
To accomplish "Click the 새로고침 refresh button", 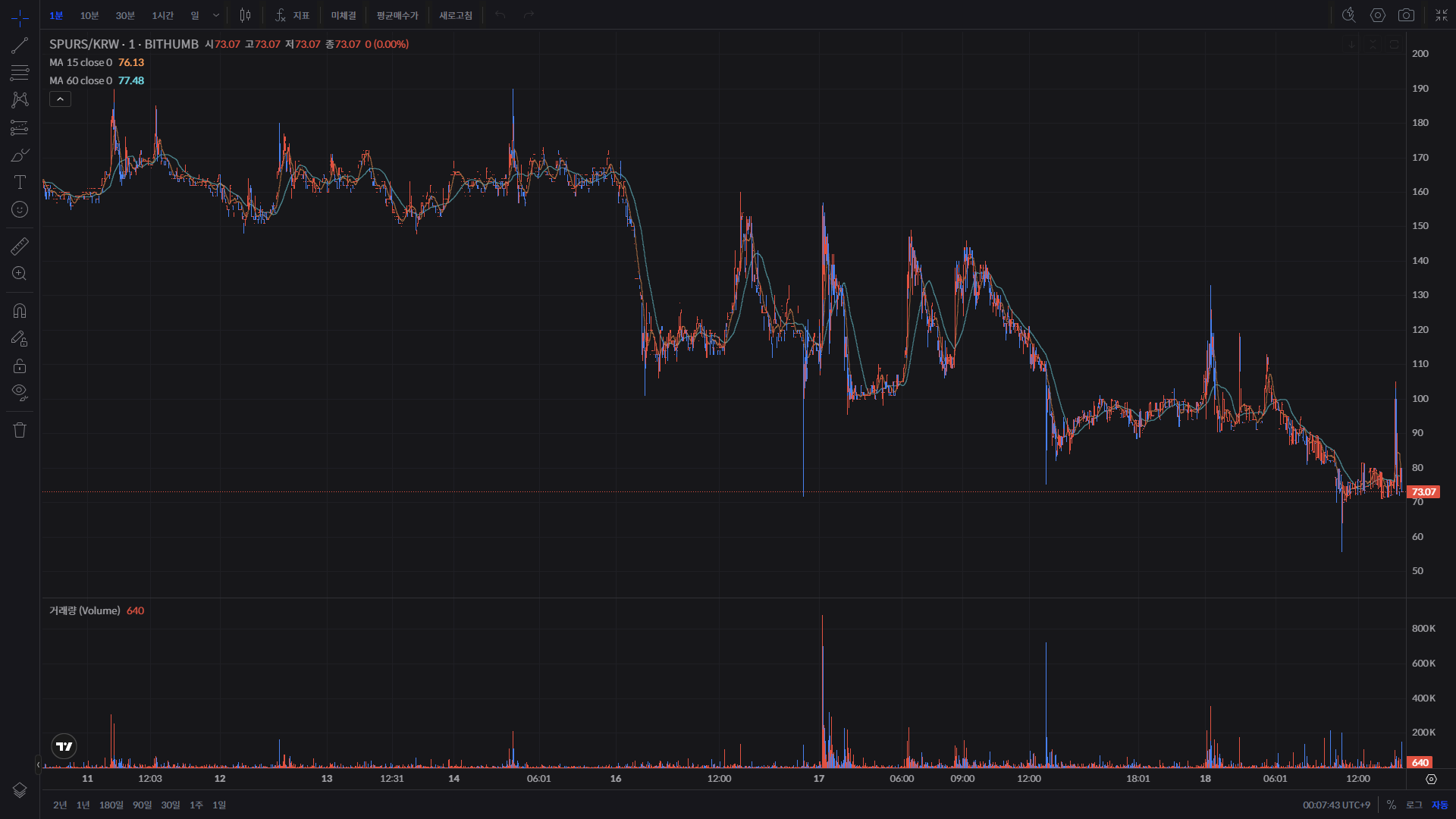I will pyautogui.click(x=456, y=15).
